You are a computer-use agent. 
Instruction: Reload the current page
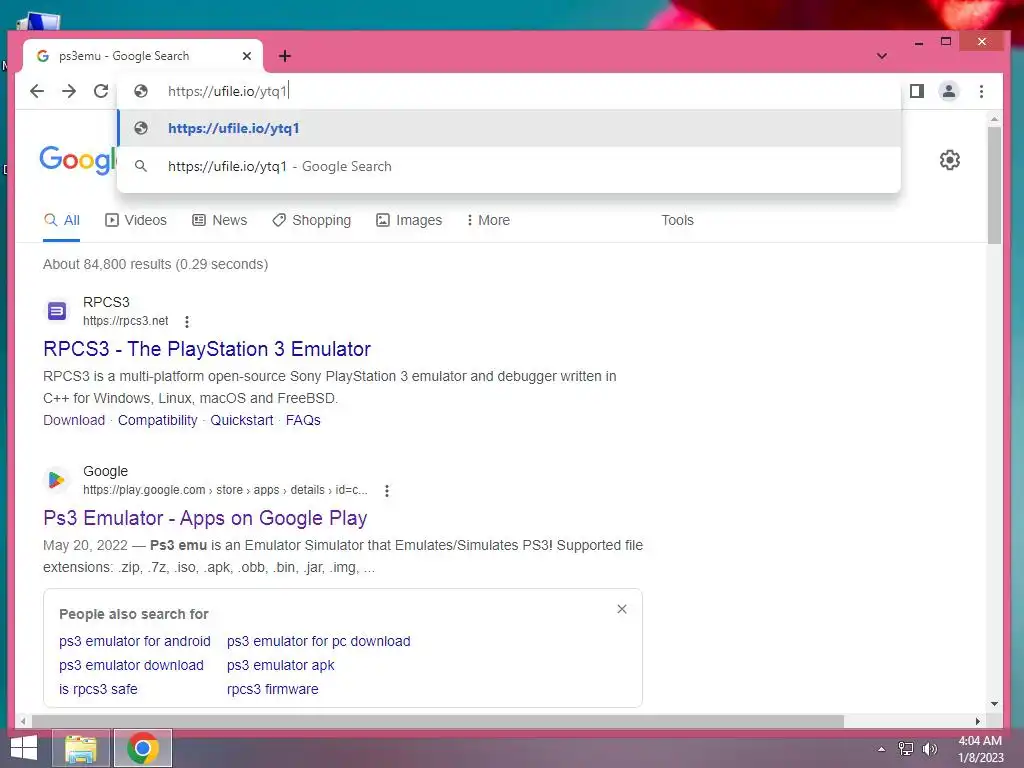(x=101, y=91)
